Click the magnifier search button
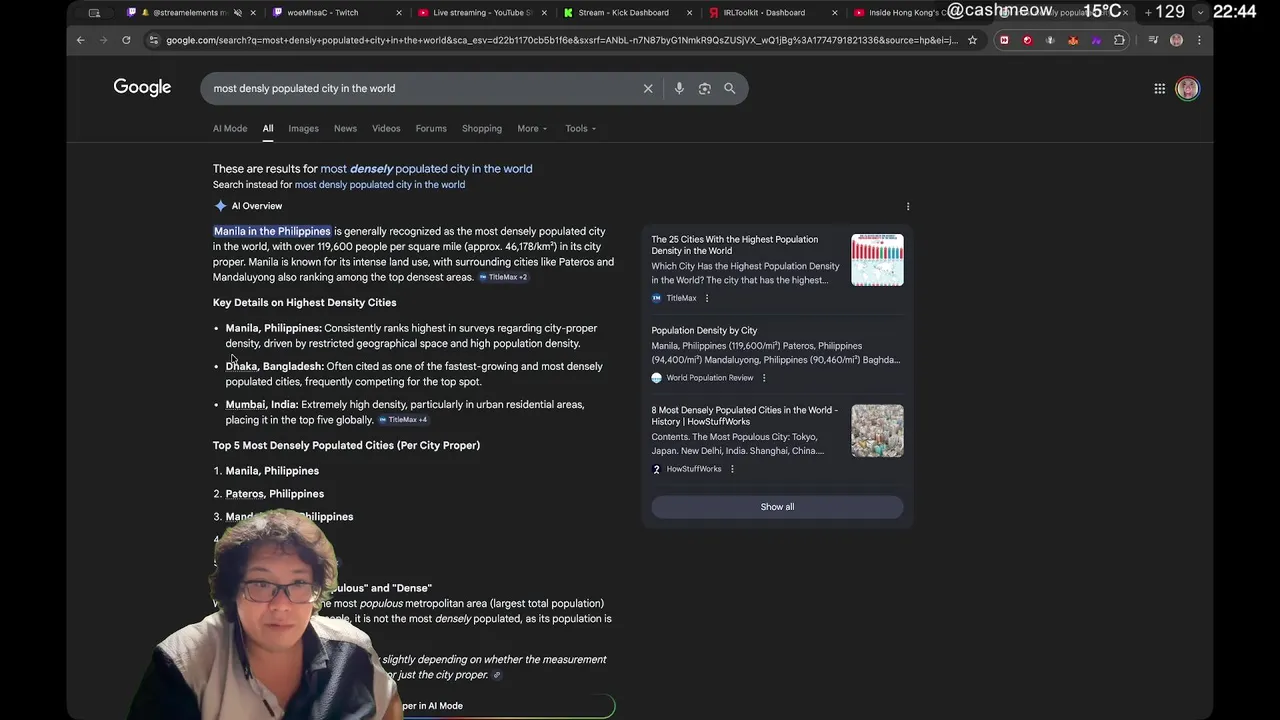 (x=730, y=88)
